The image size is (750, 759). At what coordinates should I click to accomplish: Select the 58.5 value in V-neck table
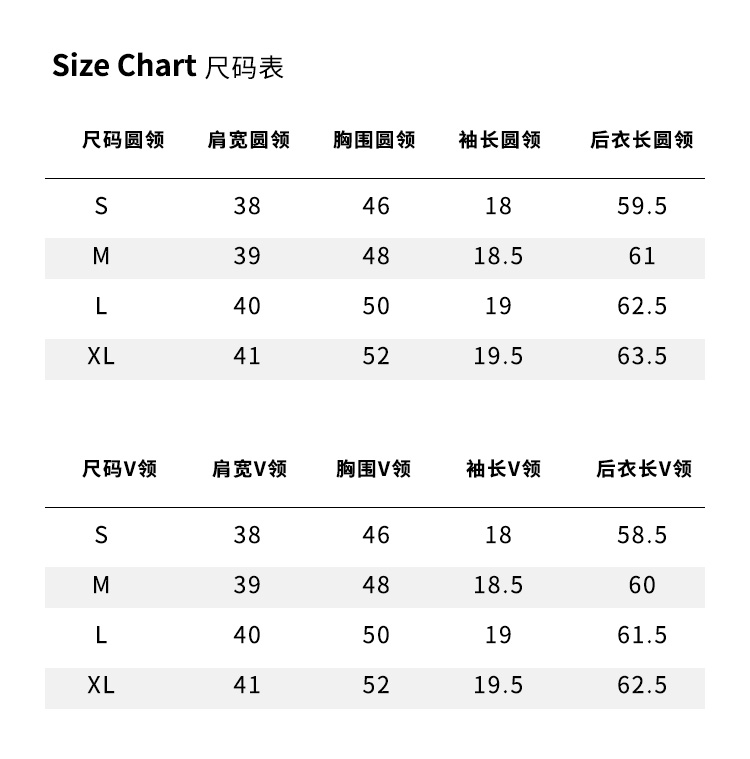click(642, 535)
